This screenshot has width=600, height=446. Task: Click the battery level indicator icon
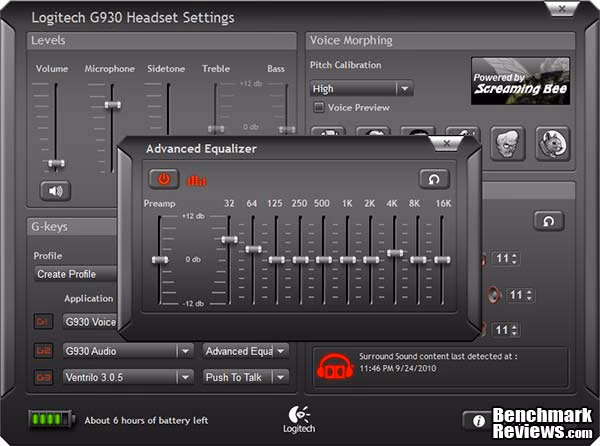51,420
